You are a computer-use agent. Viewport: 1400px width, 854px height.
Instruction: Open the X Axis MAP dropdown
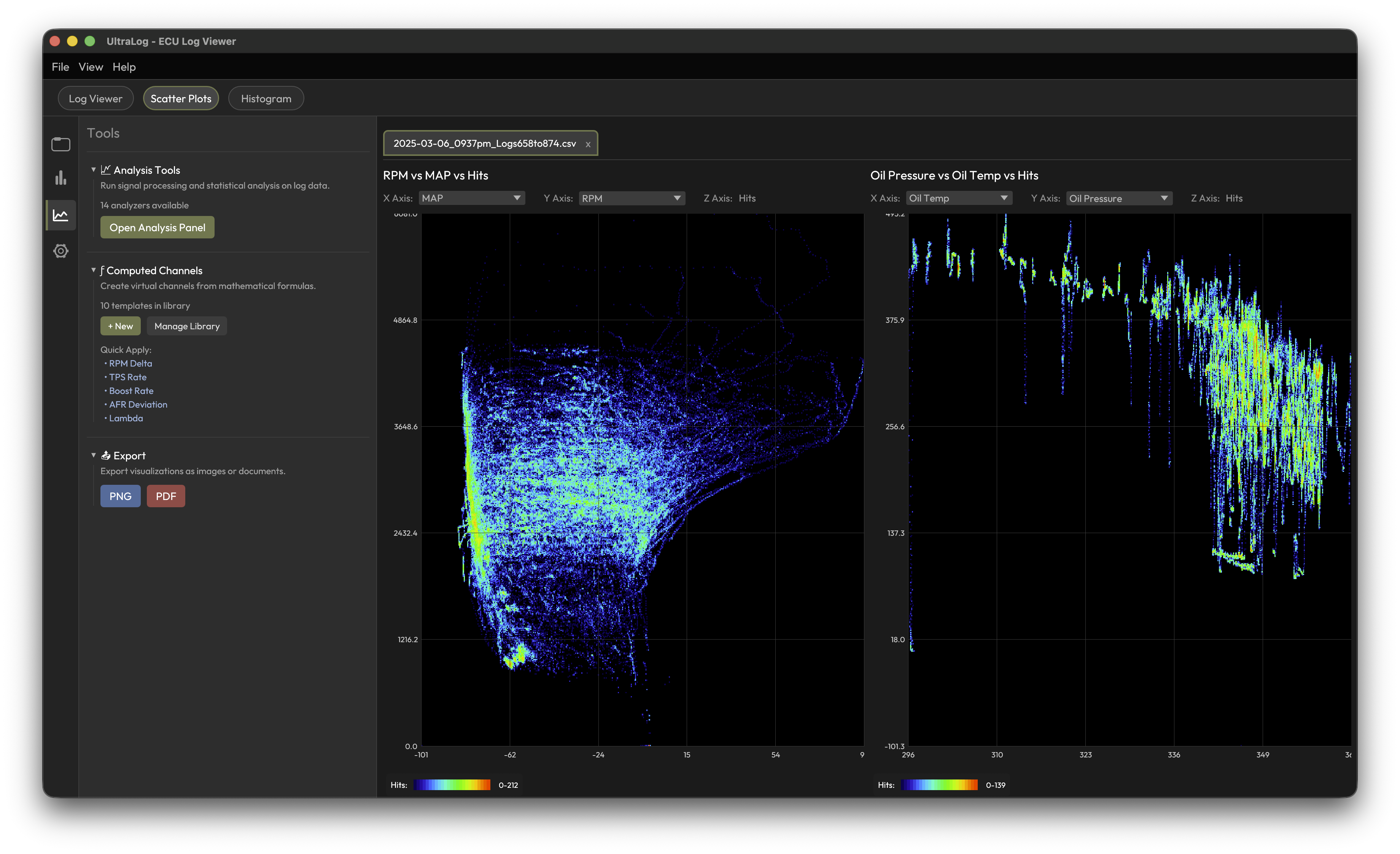tap(472, 198)
